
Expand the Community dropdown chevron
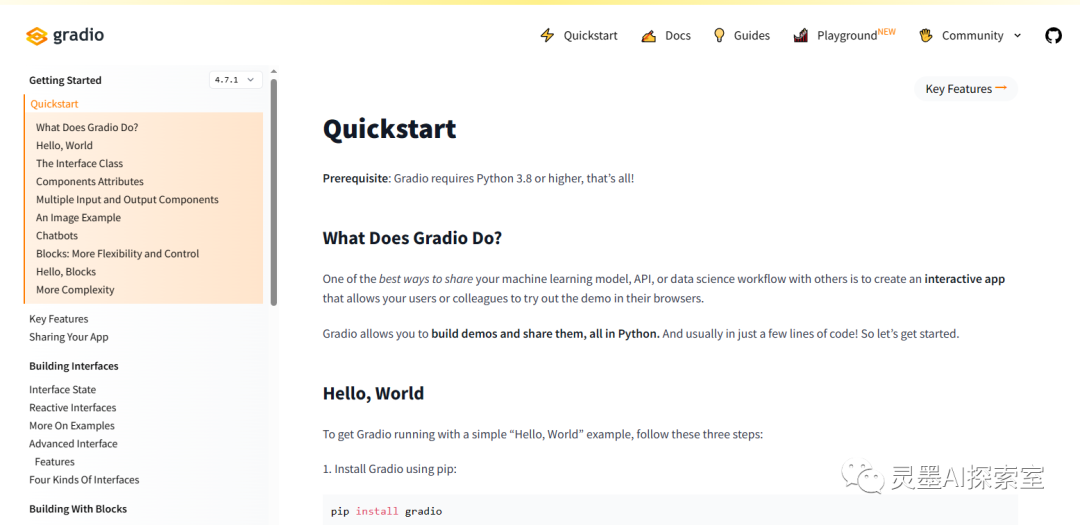coord(1017,35)
